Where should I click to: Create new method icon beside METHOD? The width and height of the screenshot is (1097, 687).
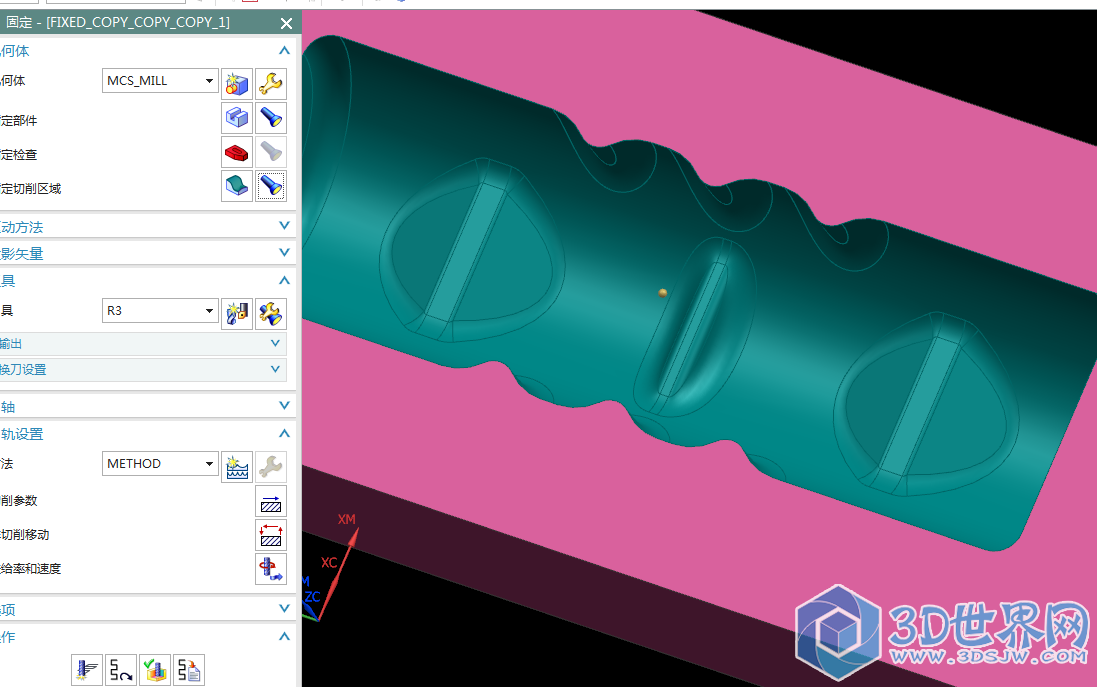[237, 467]
